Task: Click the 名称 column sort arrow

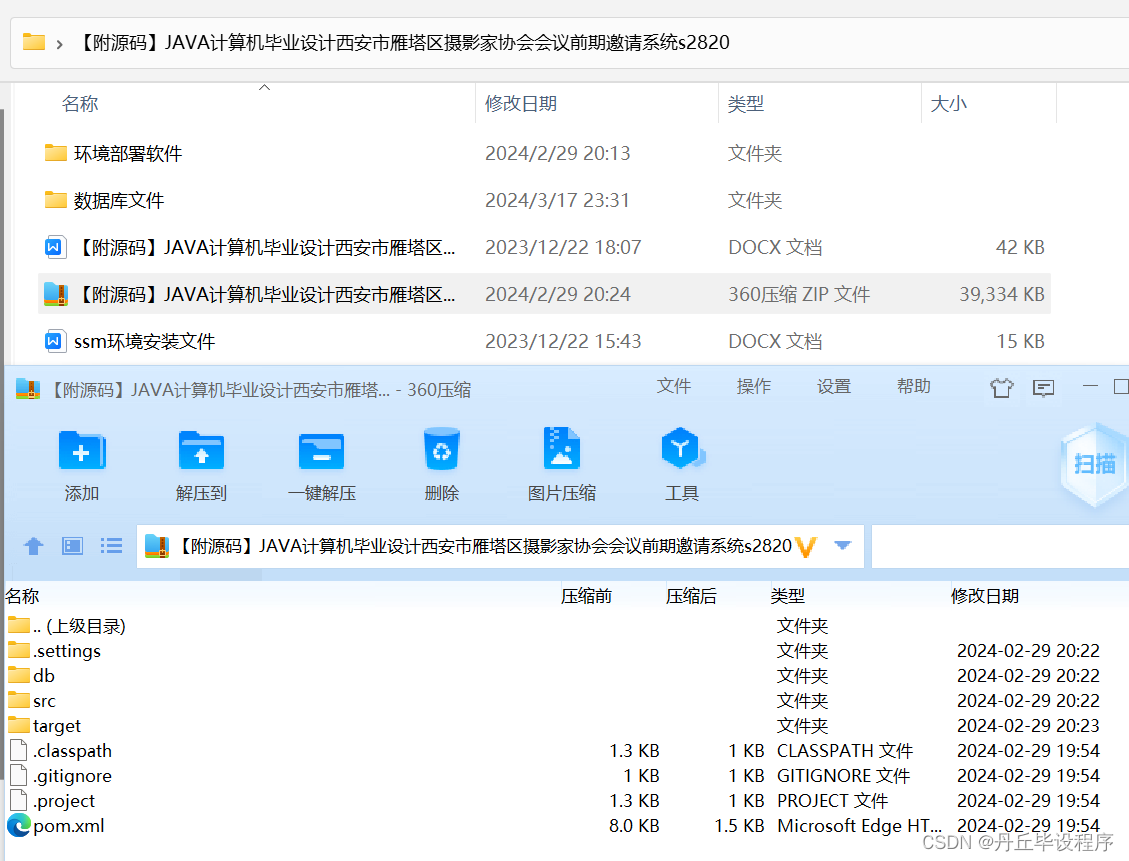Action: click(x=264, y=88)
